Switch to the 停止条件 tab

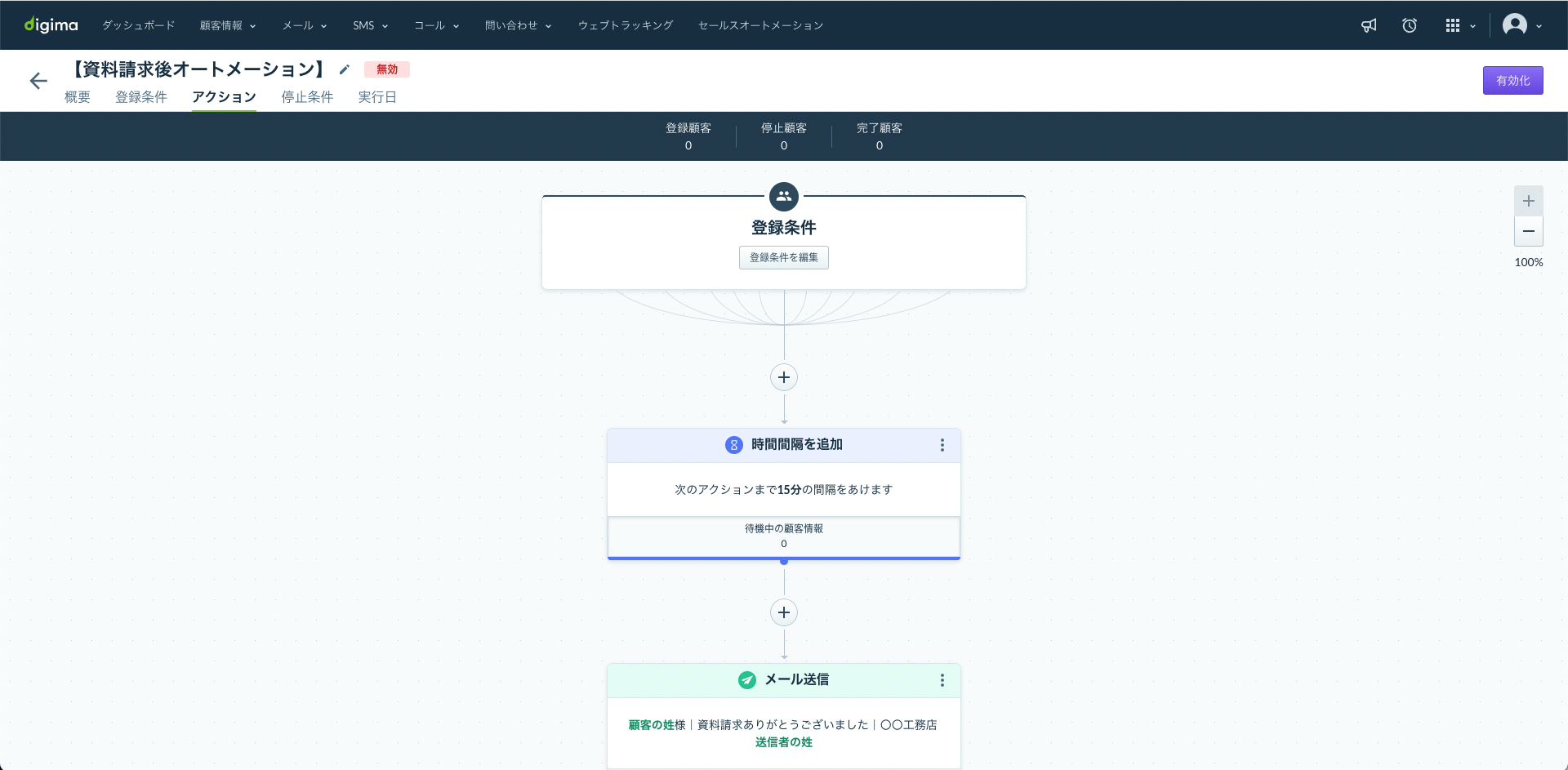click(307, 97)
